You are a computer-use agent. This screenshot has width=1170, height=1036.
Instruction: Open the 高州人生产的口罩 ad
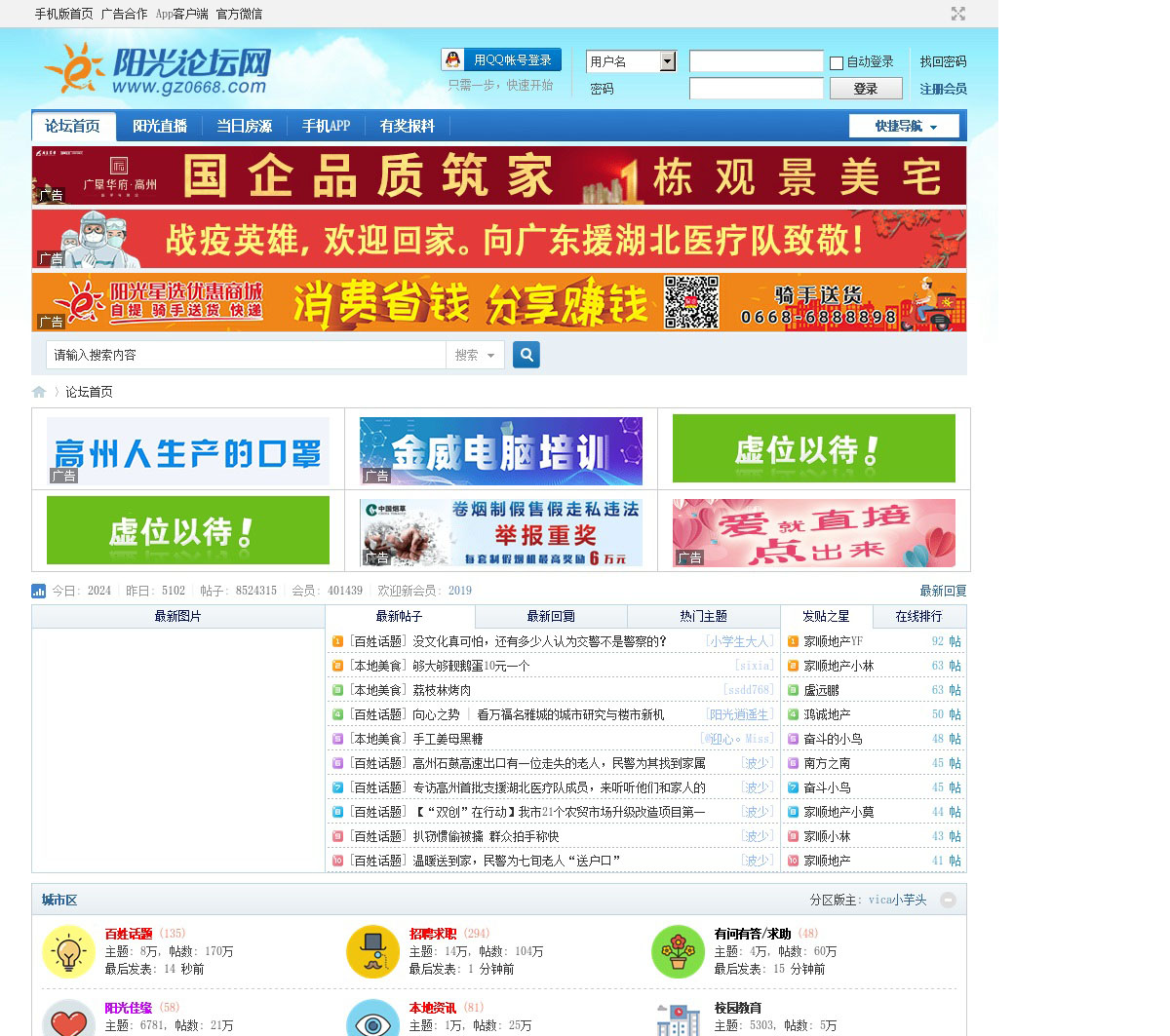coord(188,451)
